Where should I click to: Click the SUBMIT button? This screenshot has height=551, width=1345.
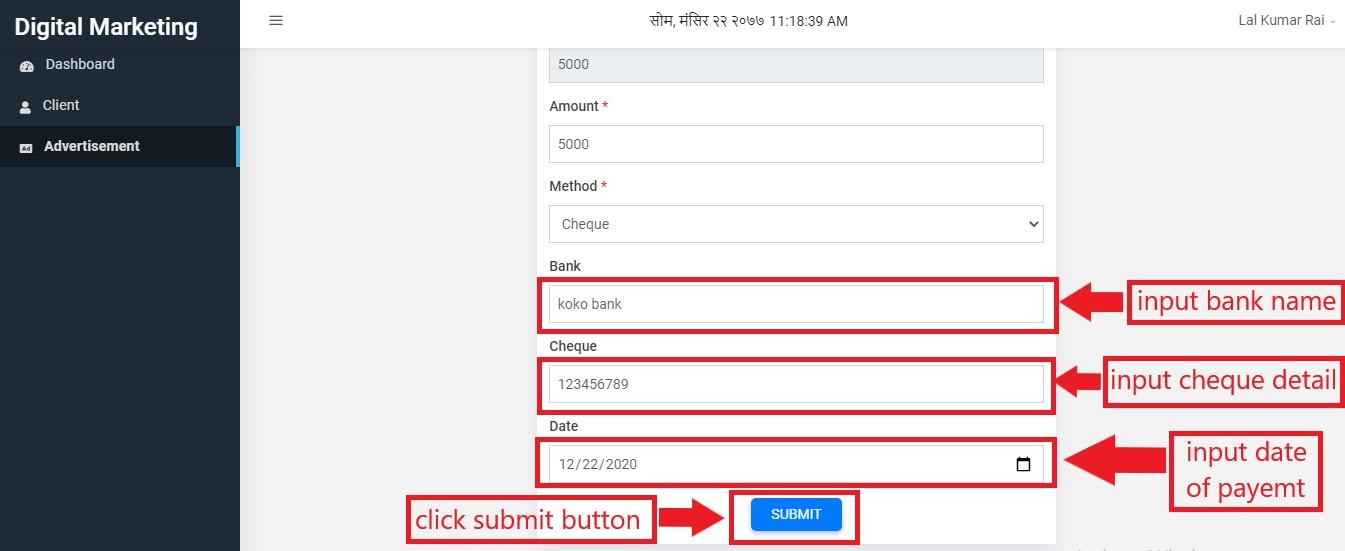click(x=796, y=514)
